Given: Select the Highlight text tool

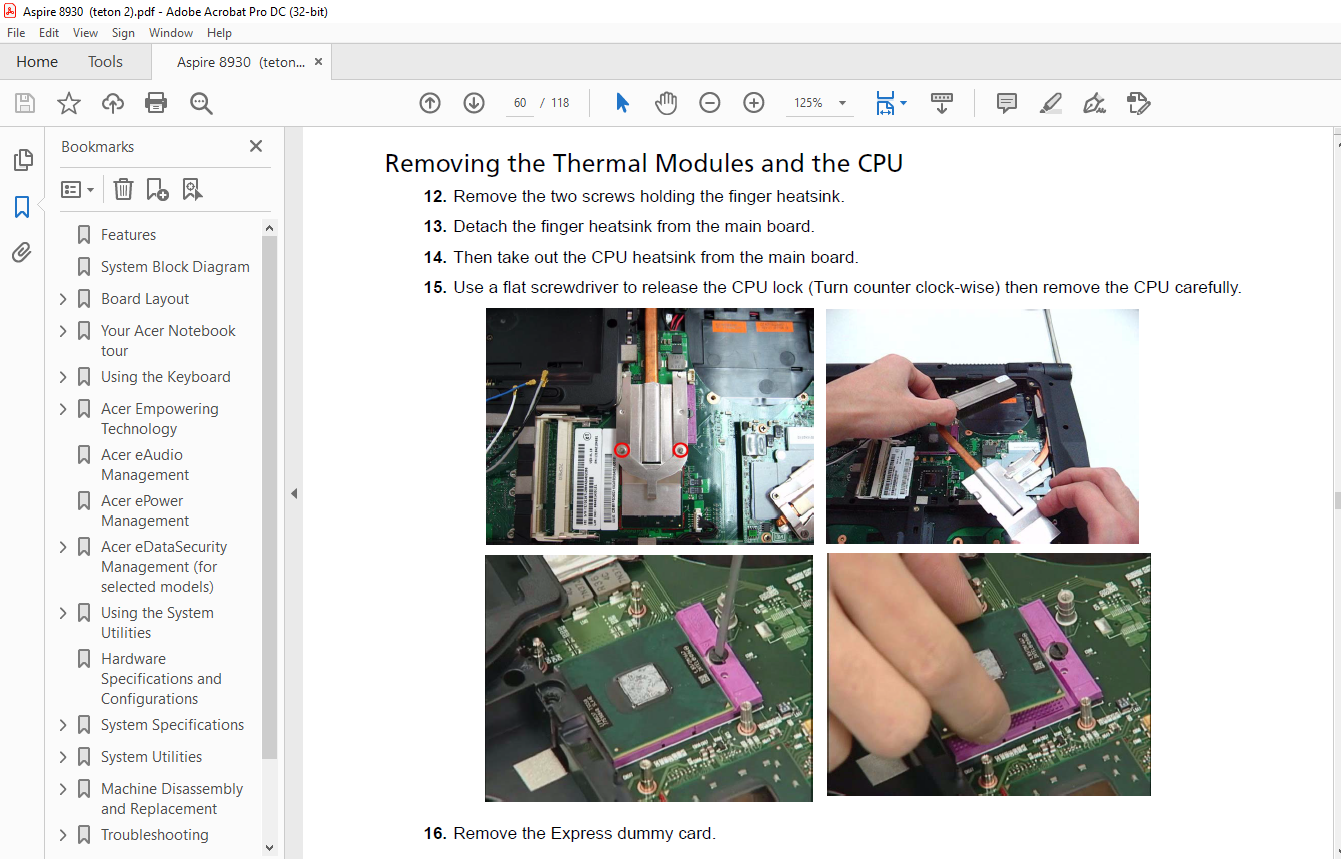Looking at the screenshot, I should coord(1051,103).
